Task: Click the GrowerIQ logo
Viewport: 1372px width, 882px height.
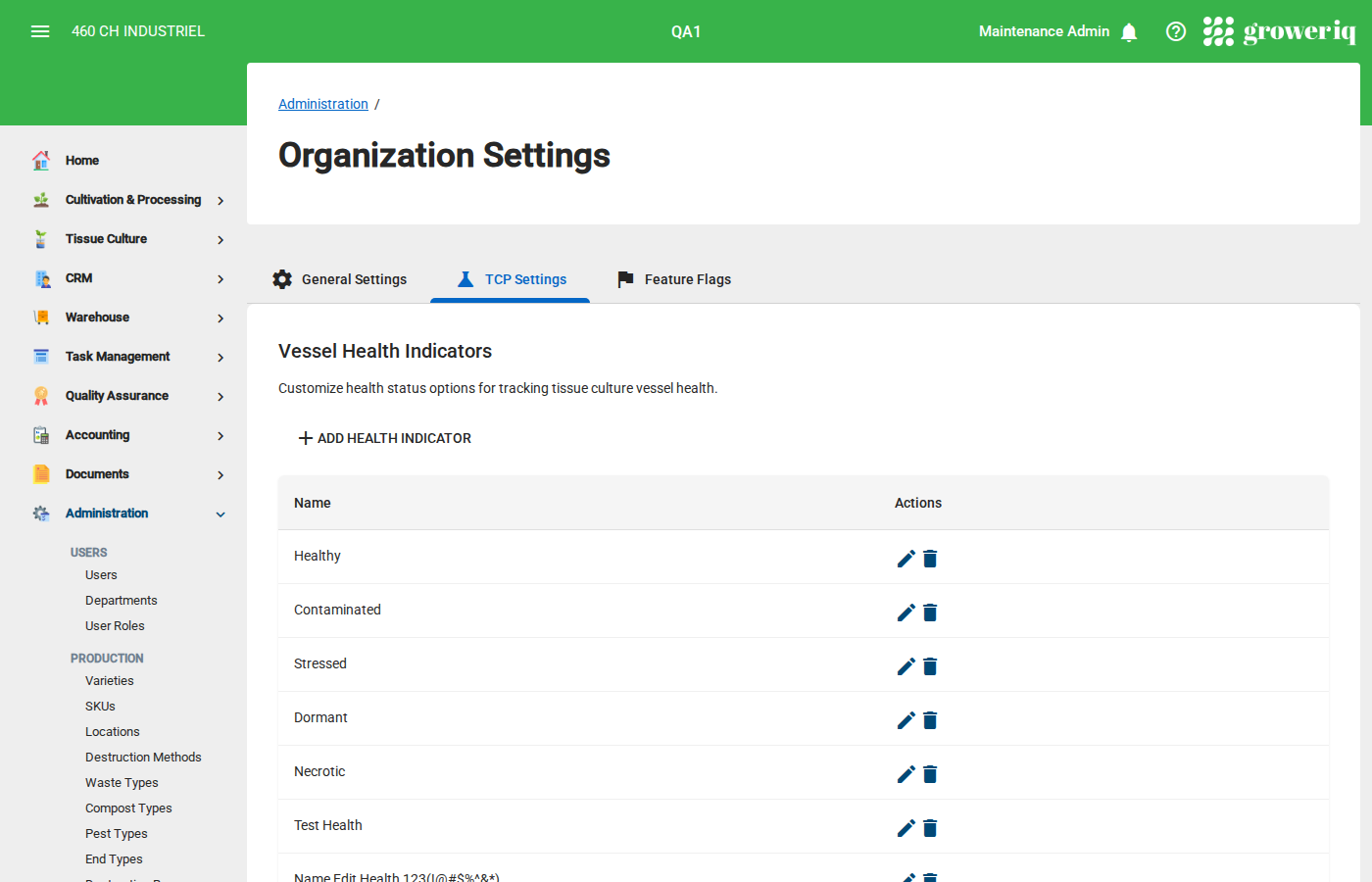Action: tap(1280, 30)
